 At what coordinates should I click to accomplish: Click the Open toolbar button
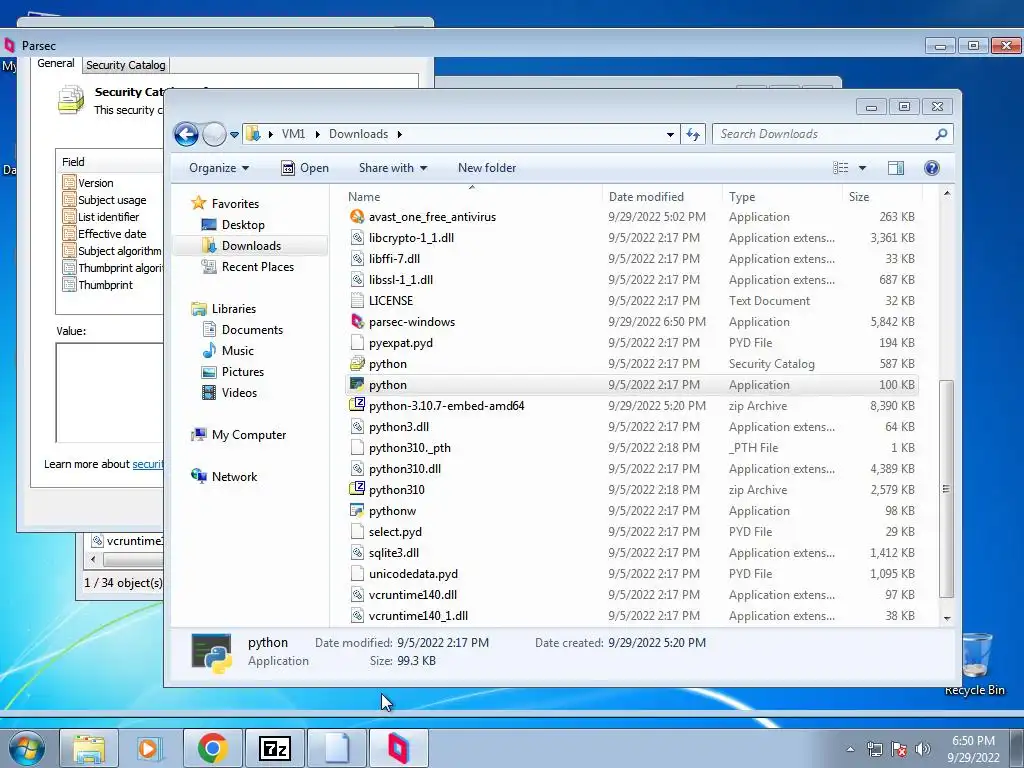pos(305,168)
